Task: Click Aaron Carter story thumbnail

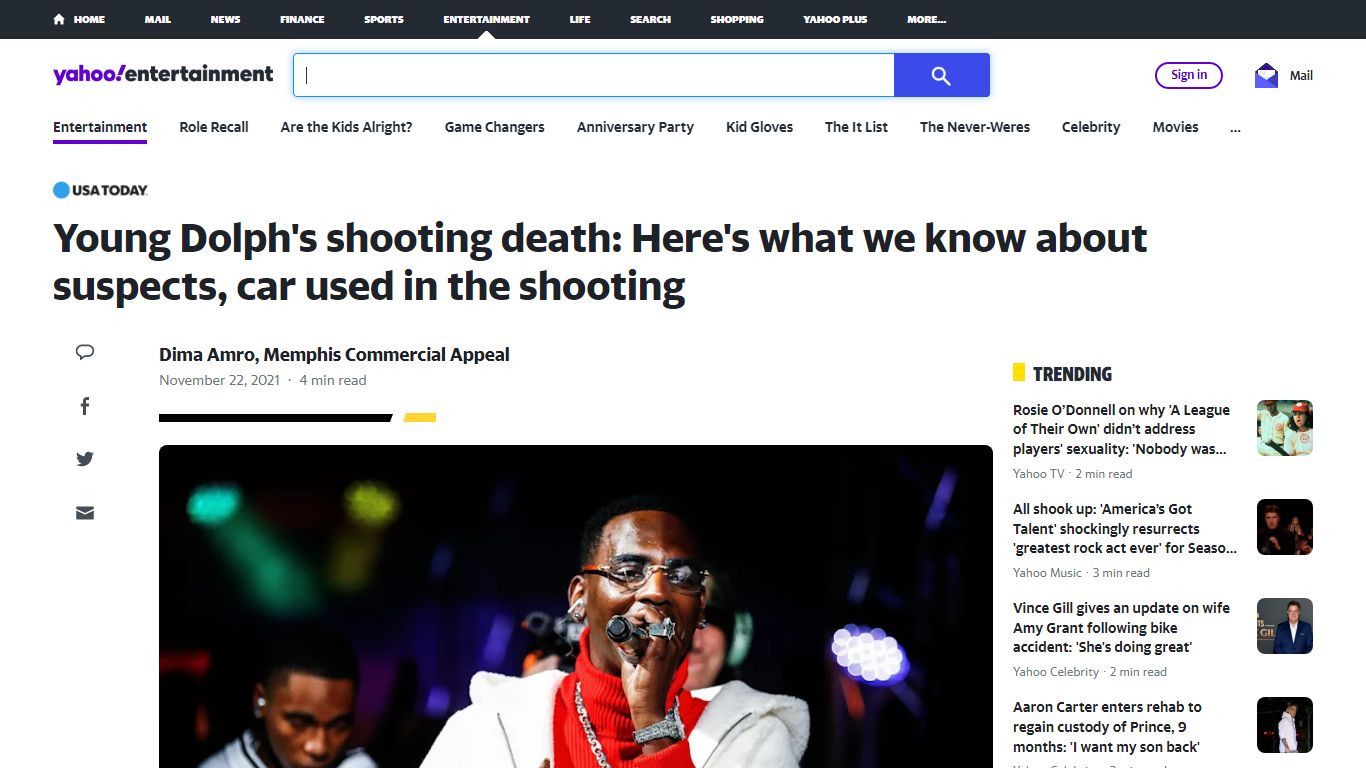Action: pyautogui.click(x=1285, y=725)
